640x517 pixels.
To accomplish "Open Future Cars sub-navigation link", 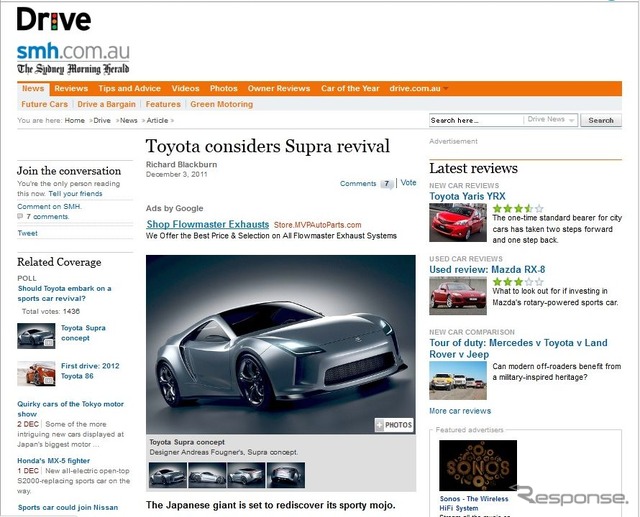I will (x=44, y=104).
